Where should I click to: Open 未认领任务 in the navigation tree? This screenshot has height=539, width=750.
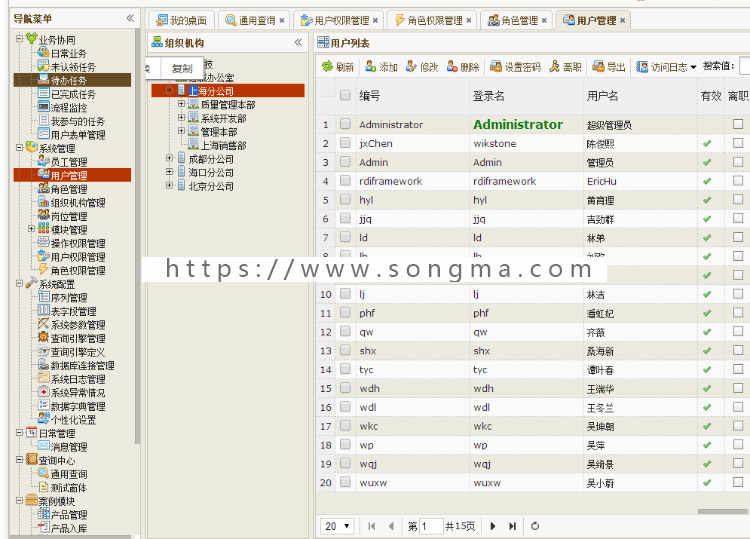(73, 67)
